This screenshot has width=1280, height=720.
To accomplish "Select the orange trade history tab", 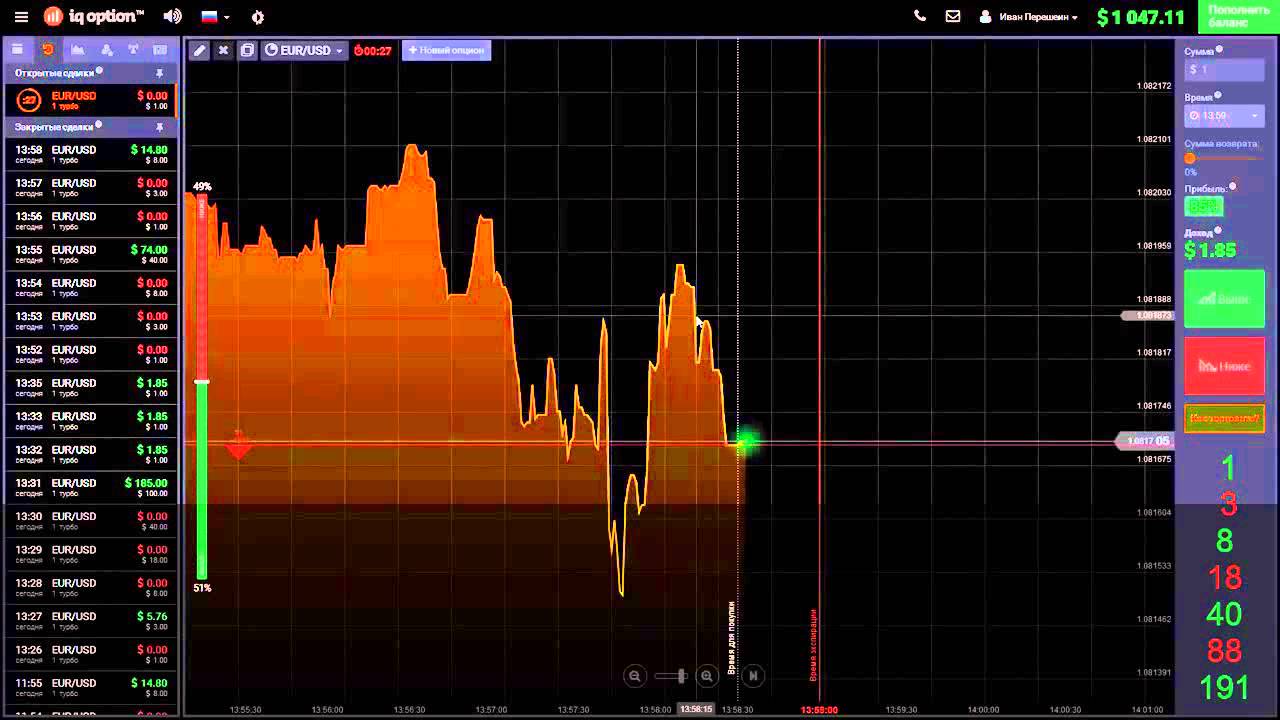I will (x=47, y=48).
